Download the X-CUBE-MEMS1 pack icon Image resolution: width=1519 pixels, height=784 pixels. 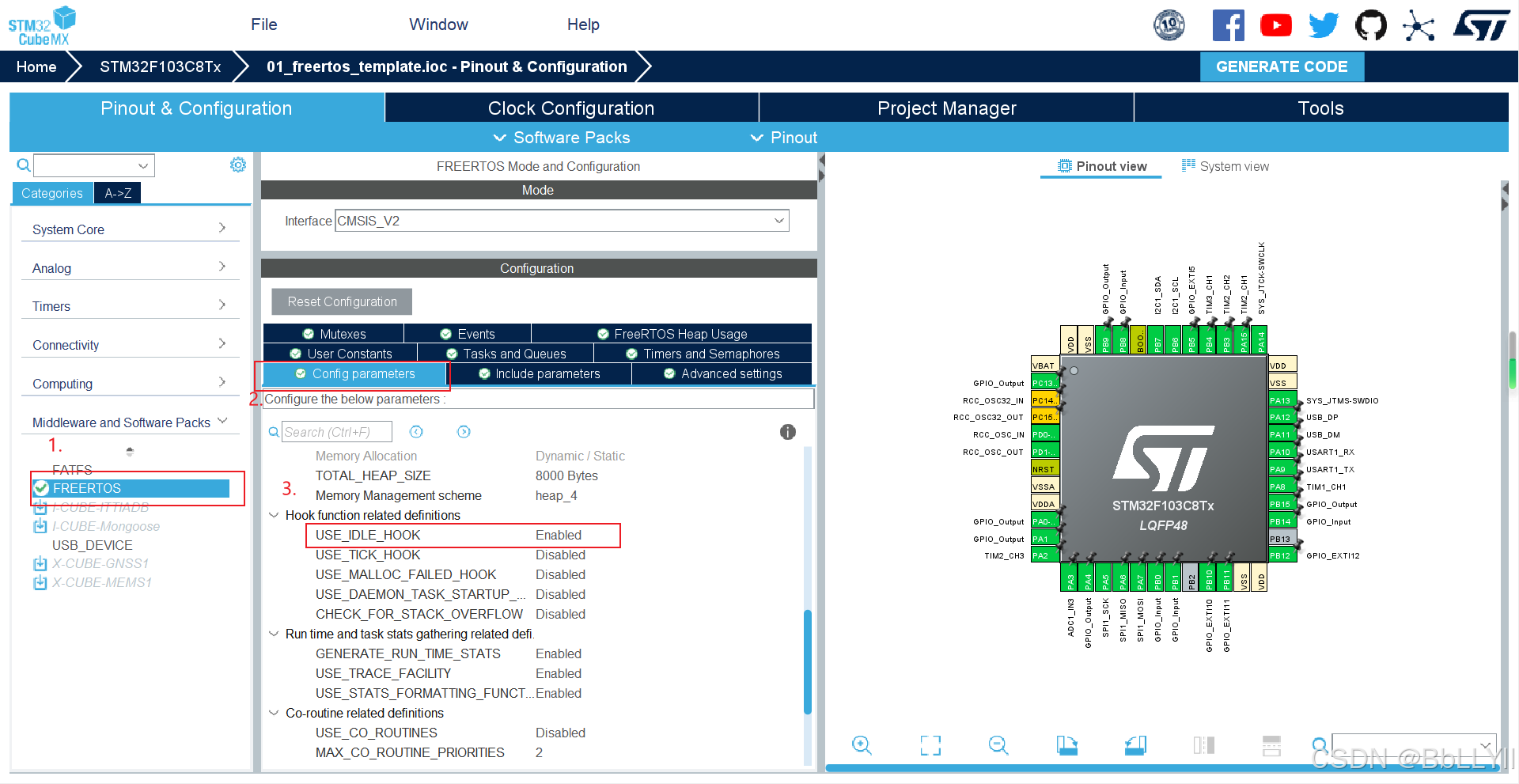click(40, 583)
